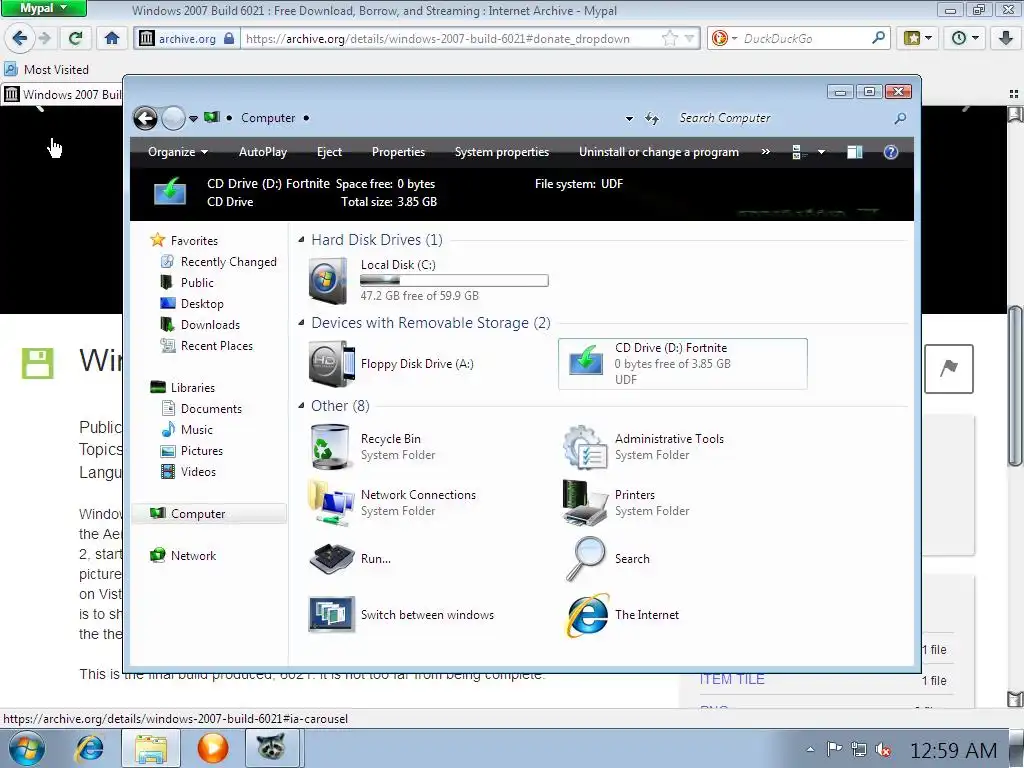Open the Music library

point(197,430)
